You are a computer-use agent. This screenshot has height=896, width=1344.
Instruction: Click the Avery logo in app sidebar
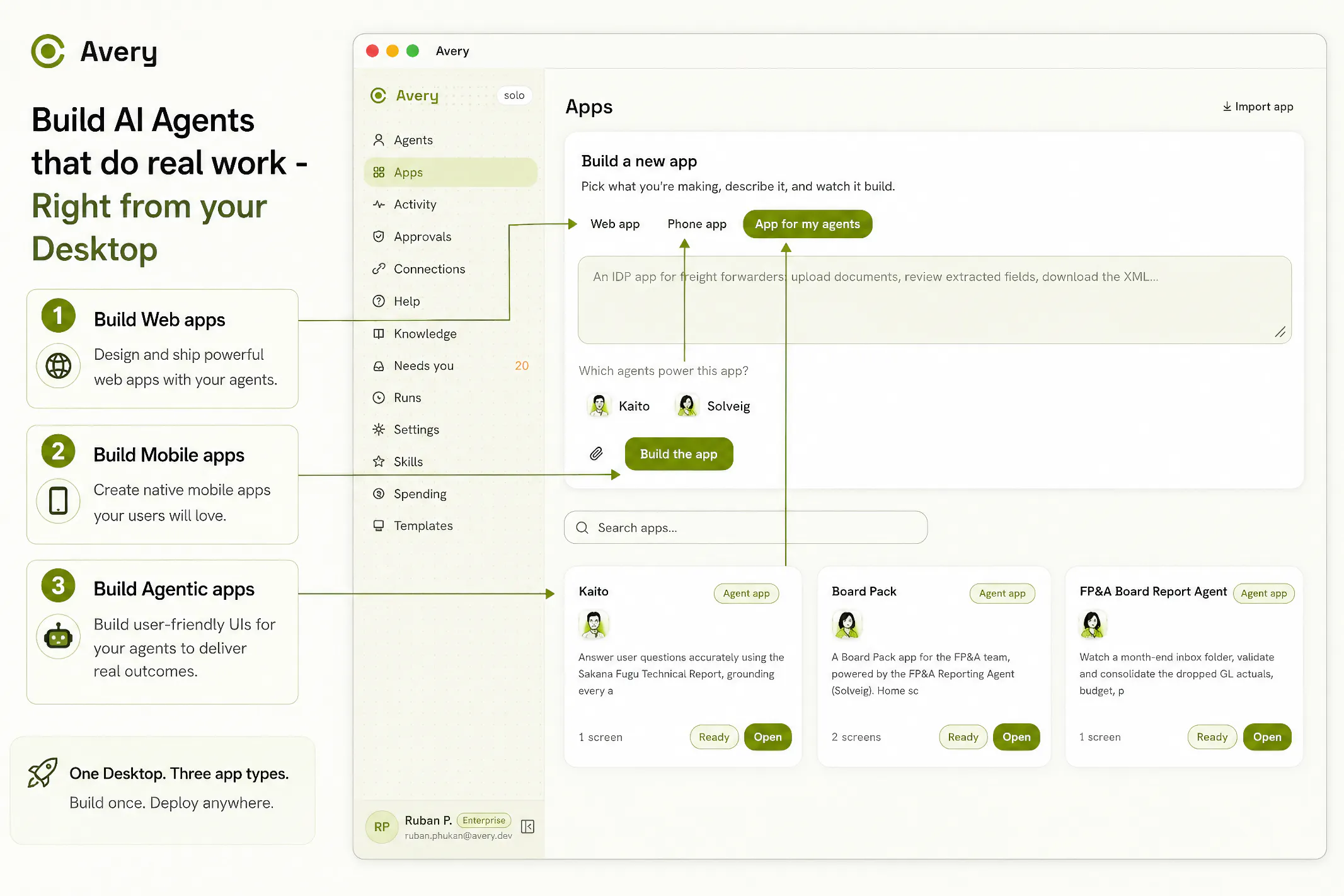(378, 95)
